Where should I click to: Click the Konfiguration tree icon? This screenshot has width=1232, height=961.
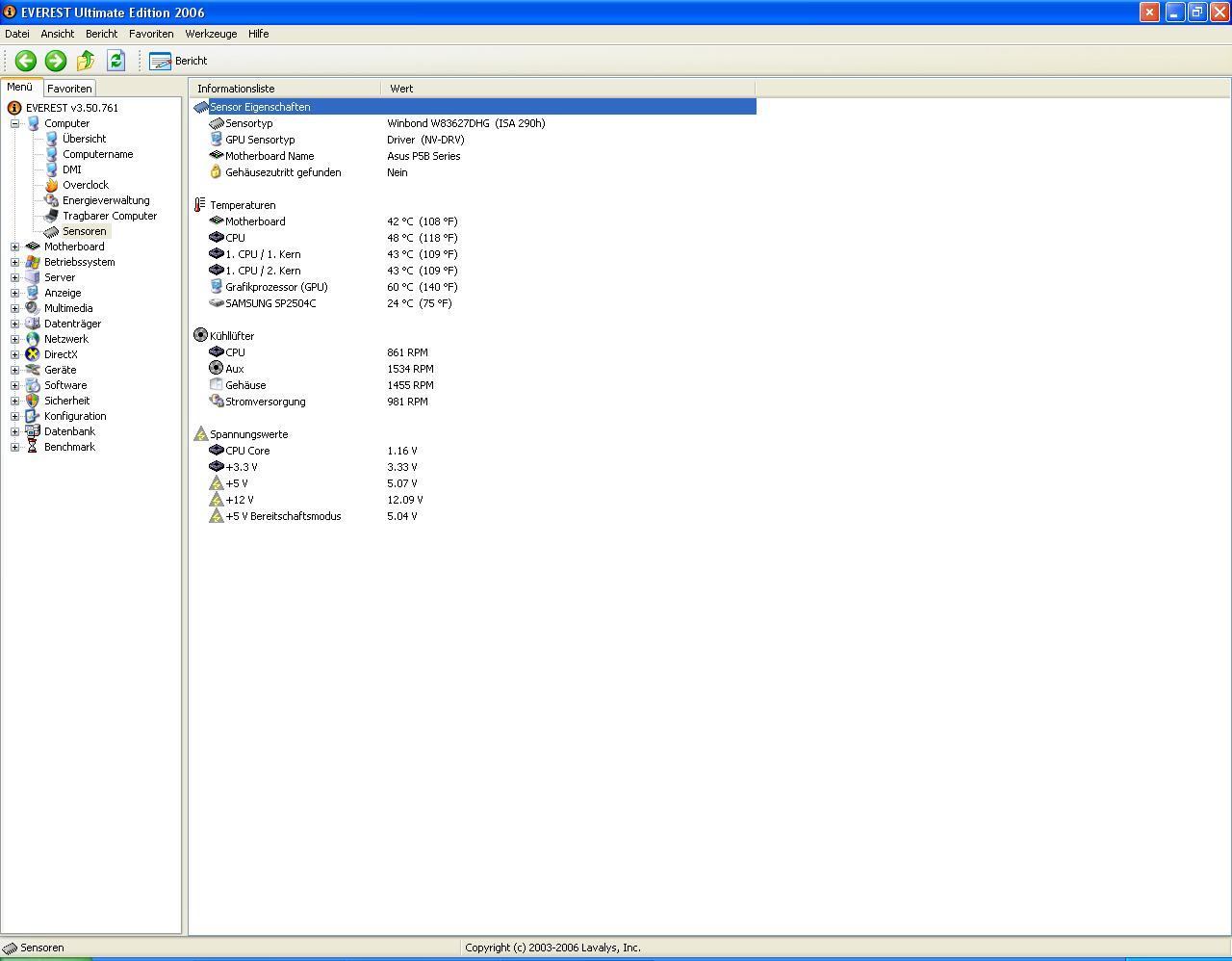[x=33, y=416]
